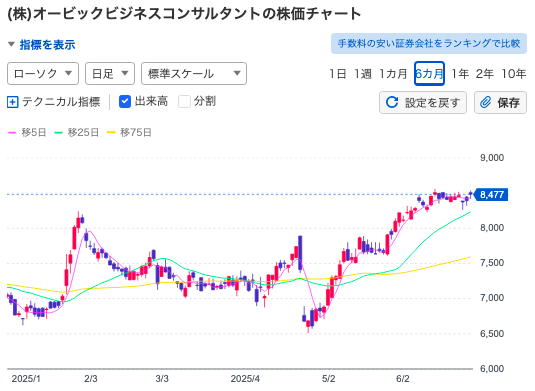The image size is (535, 391).
Task: Open 手数料の安い証券会社をランキングで比較 link
Action: click(429, 44)
